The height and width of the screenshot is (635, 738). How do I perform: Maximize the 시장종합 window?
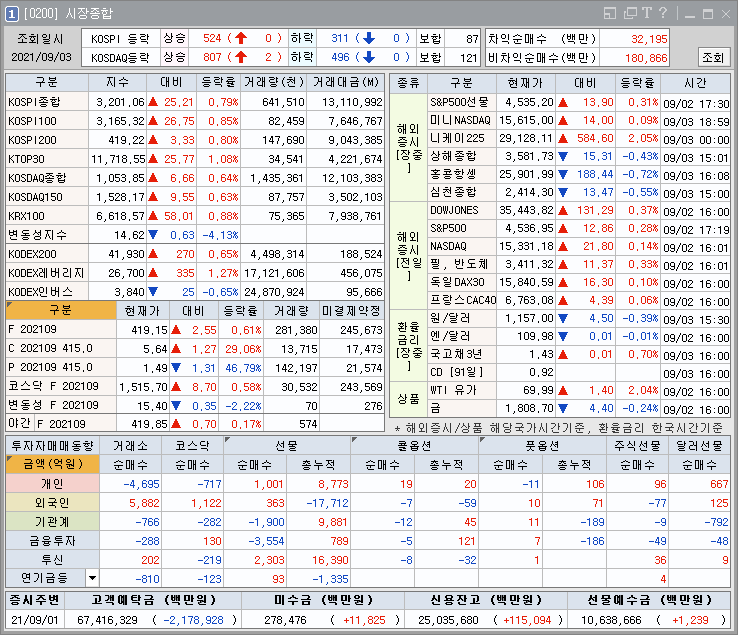[709, 13]
